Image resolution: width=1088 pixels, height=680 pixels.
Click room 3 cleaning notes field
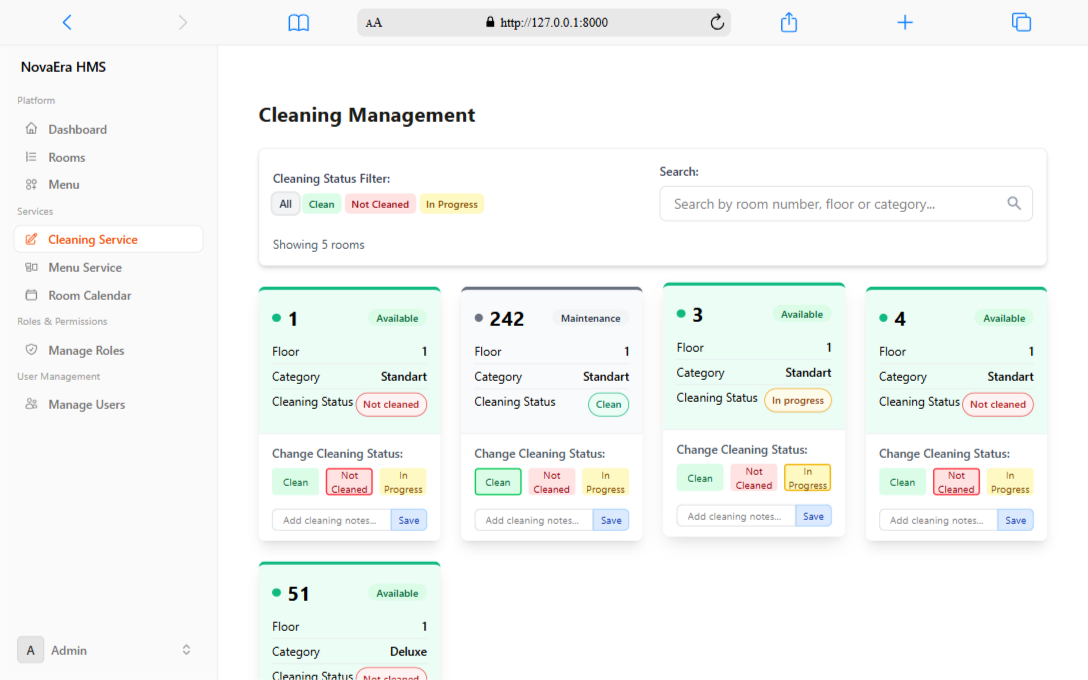[736, 516]
